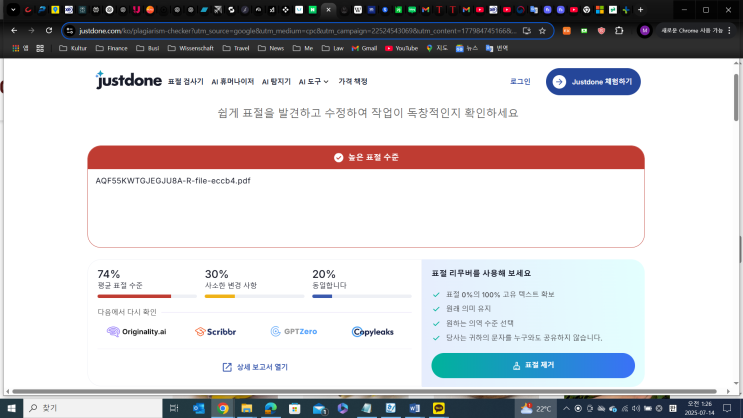Open the Gmail bookmark
The width and height of the screenshot is (743, 418).
(x=364, y=48)
